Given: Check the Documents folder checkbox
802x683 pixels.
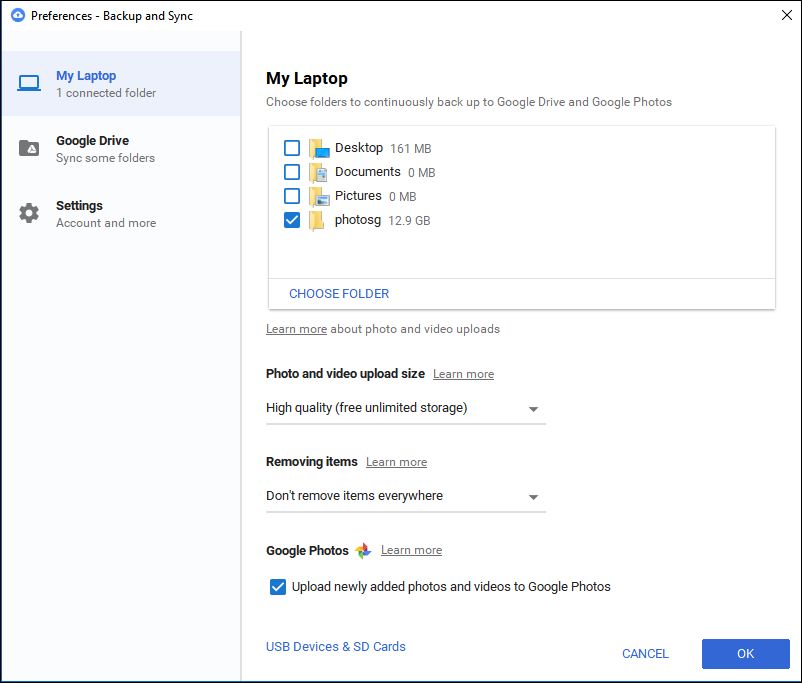Looking at the screenshot, I should point(292,172).
